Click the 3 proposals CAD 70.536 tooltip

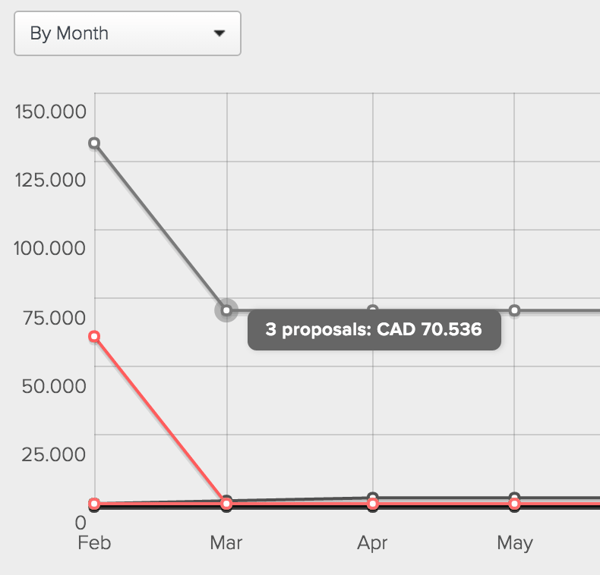(x=374, y=330)
